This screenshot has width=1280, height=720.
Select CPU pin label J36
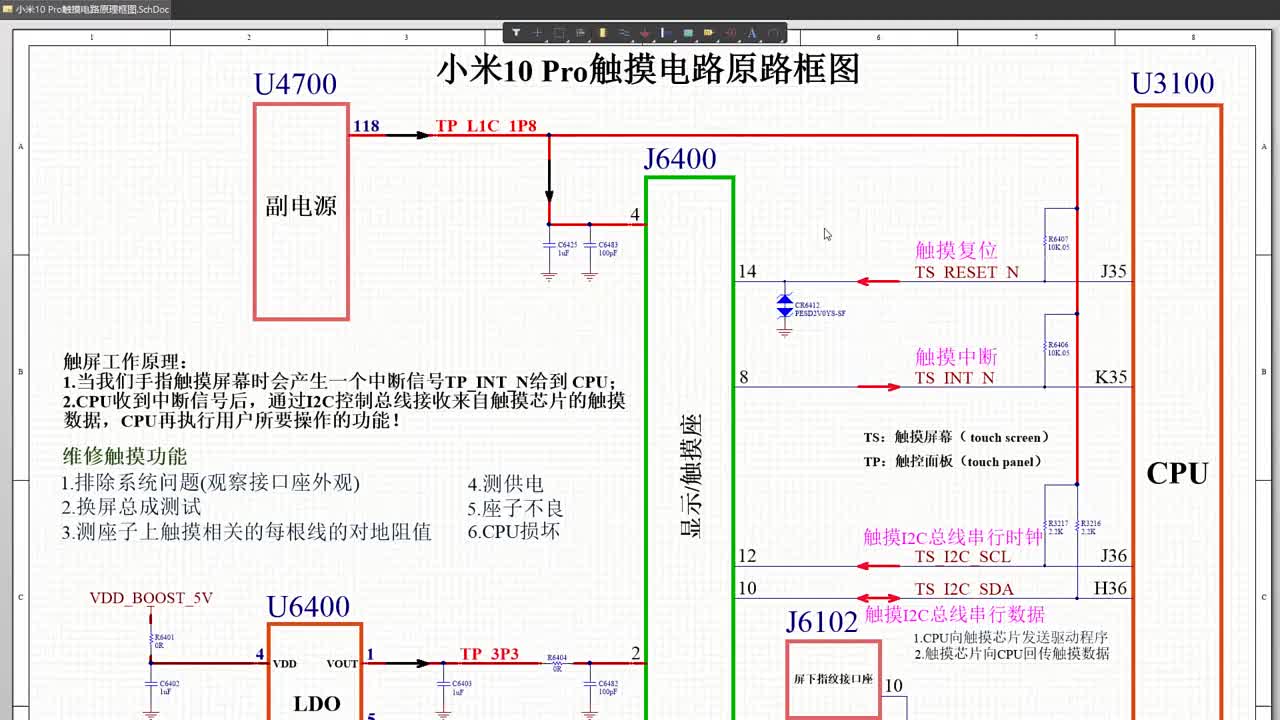[1113, 556]
